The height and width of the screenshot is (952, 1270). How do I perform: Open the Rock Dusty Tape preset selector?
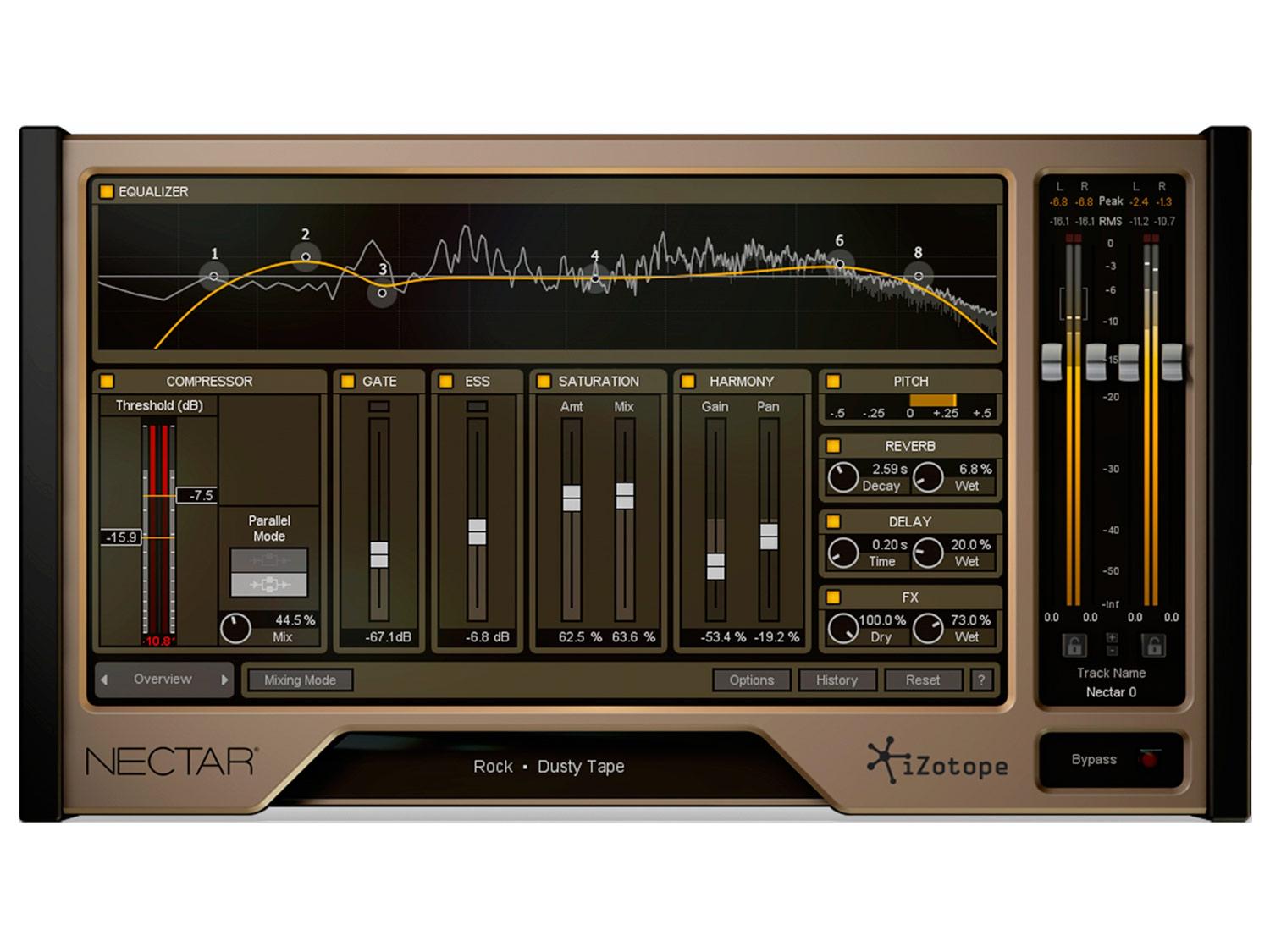click(549, 767)
